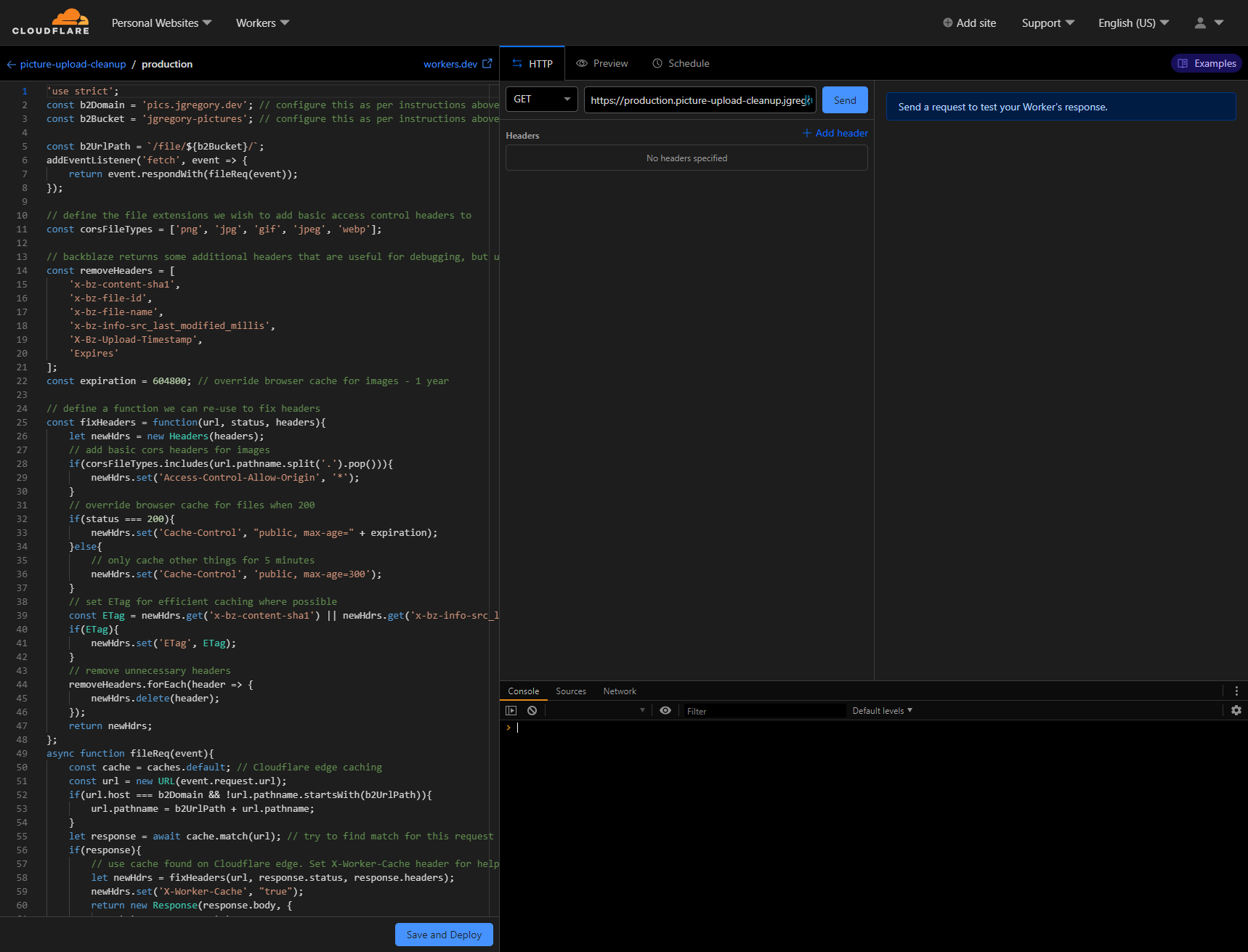Screen dimensions: 1248x952
Task: Open workers.dev external link icon
Action: click(x=487, y=64)
